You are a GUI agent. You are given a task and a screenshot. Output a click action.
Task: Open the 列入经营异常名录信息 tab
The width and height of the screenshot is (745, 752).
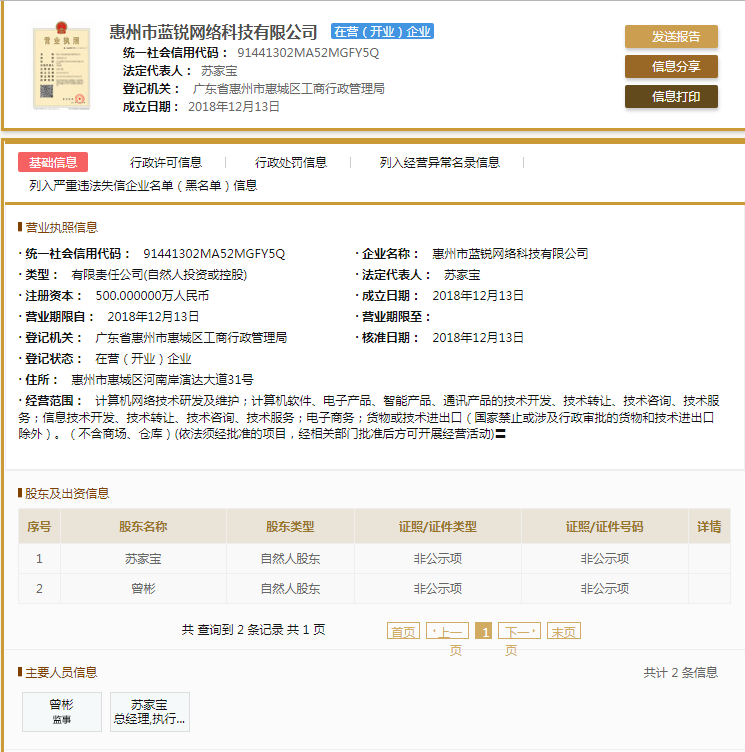(x=440, y=162)
